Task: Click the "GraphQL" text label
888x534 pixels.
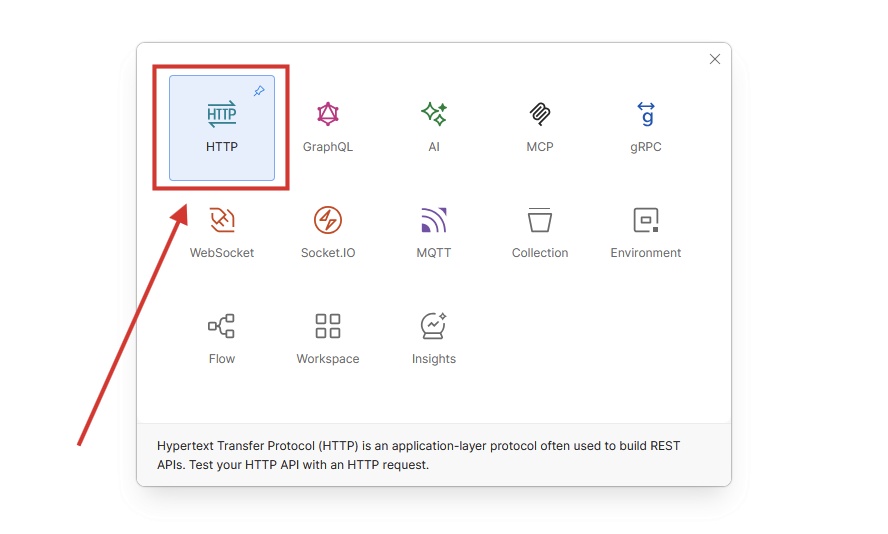Action: (x=328, y=147)
